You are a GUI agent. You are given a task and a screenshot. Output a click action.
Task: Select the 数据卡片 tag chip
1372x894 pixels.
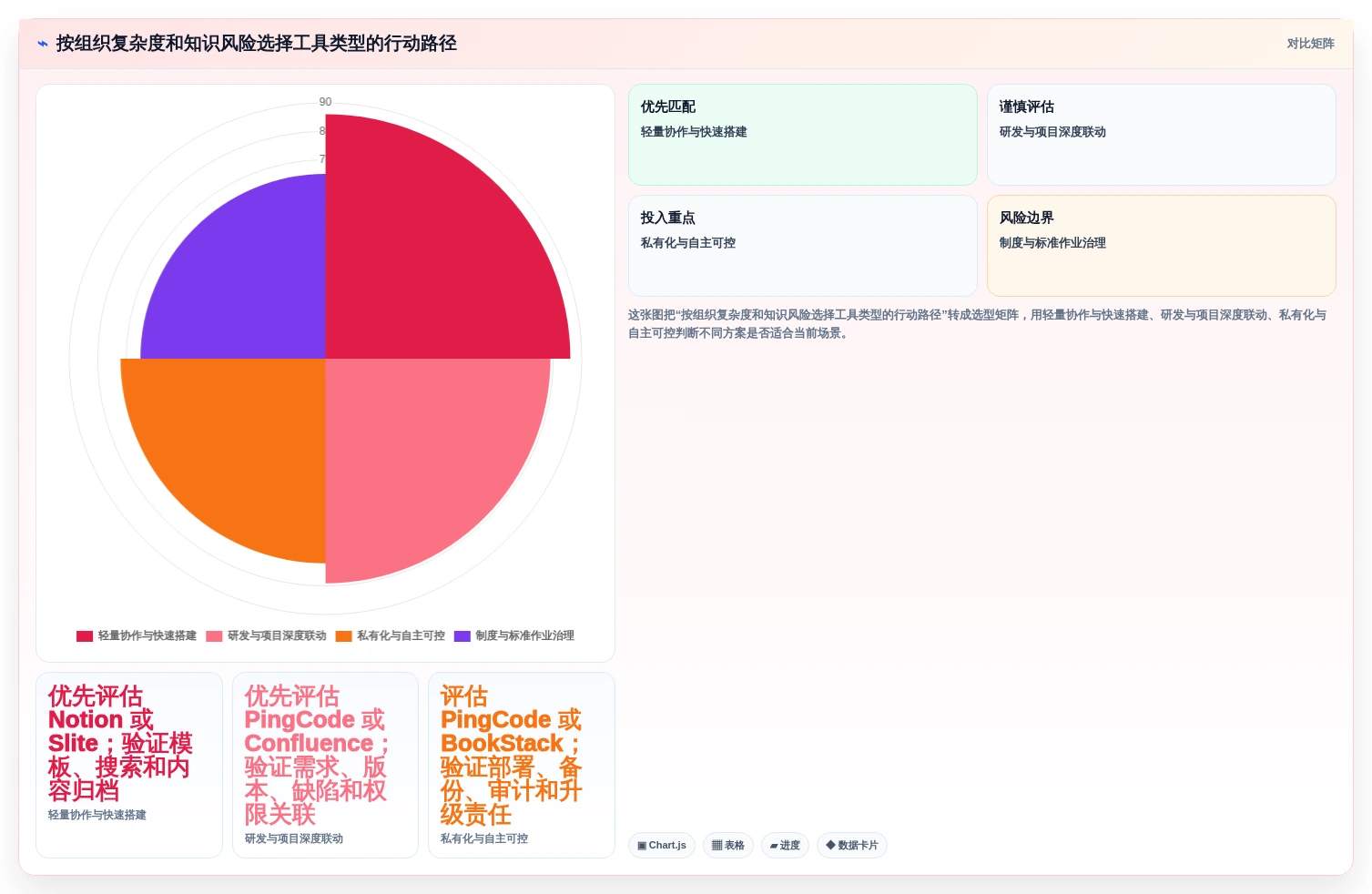pos(852,846)
